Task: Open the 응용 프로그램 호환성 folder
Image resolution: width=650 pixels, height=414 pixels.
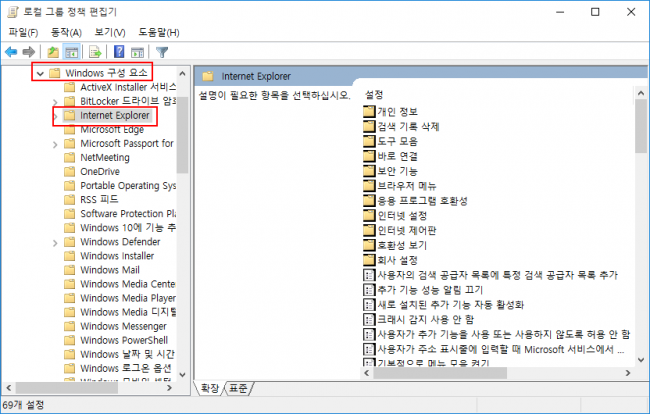Action: point(415,201)
